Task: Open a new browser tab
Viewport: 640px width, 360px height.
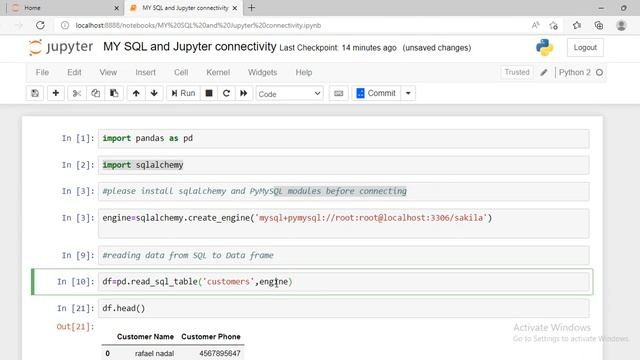Action: click(x=251, y=8)
